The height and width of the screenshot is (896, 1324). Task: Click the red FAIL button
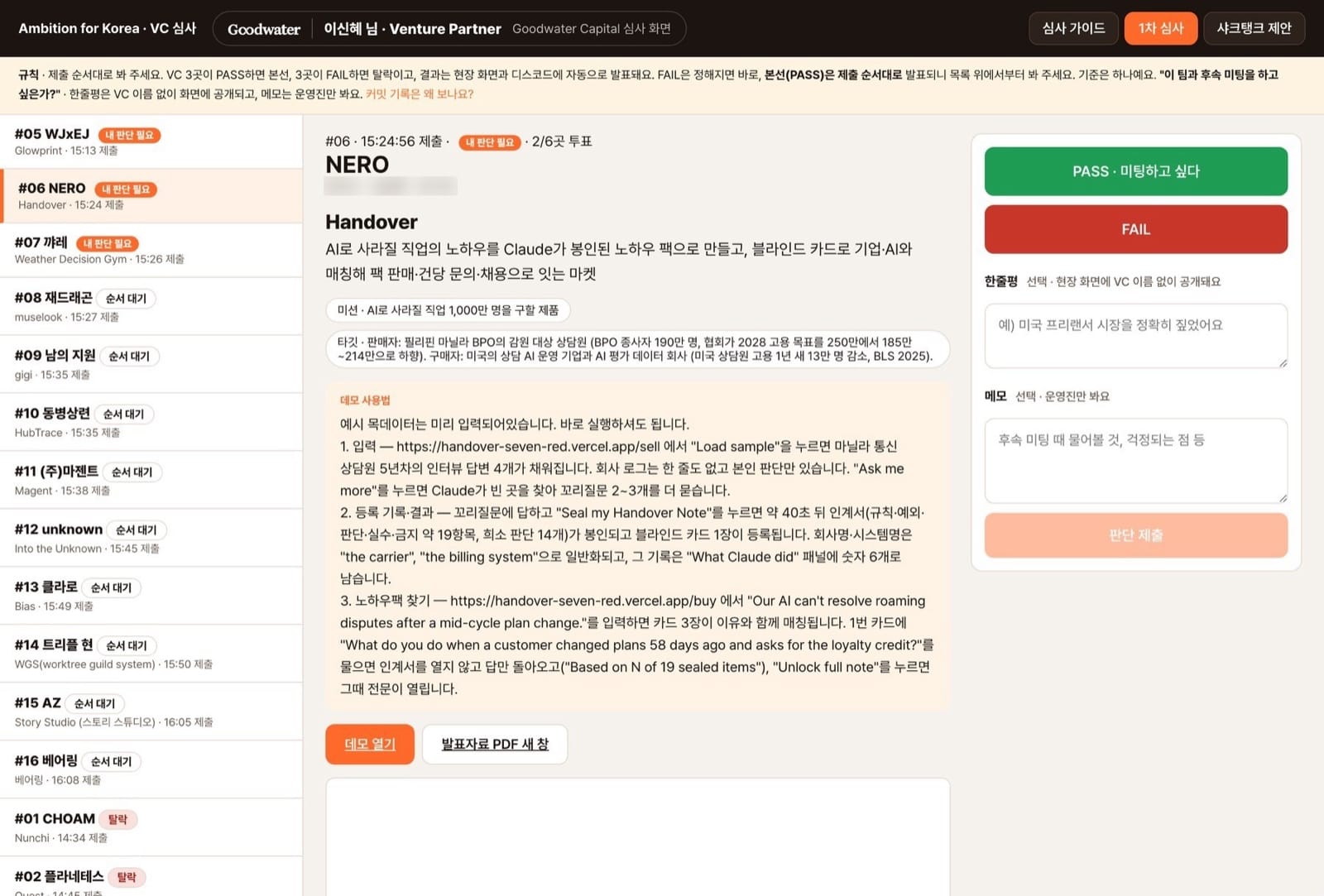(x=1135, y=229)
